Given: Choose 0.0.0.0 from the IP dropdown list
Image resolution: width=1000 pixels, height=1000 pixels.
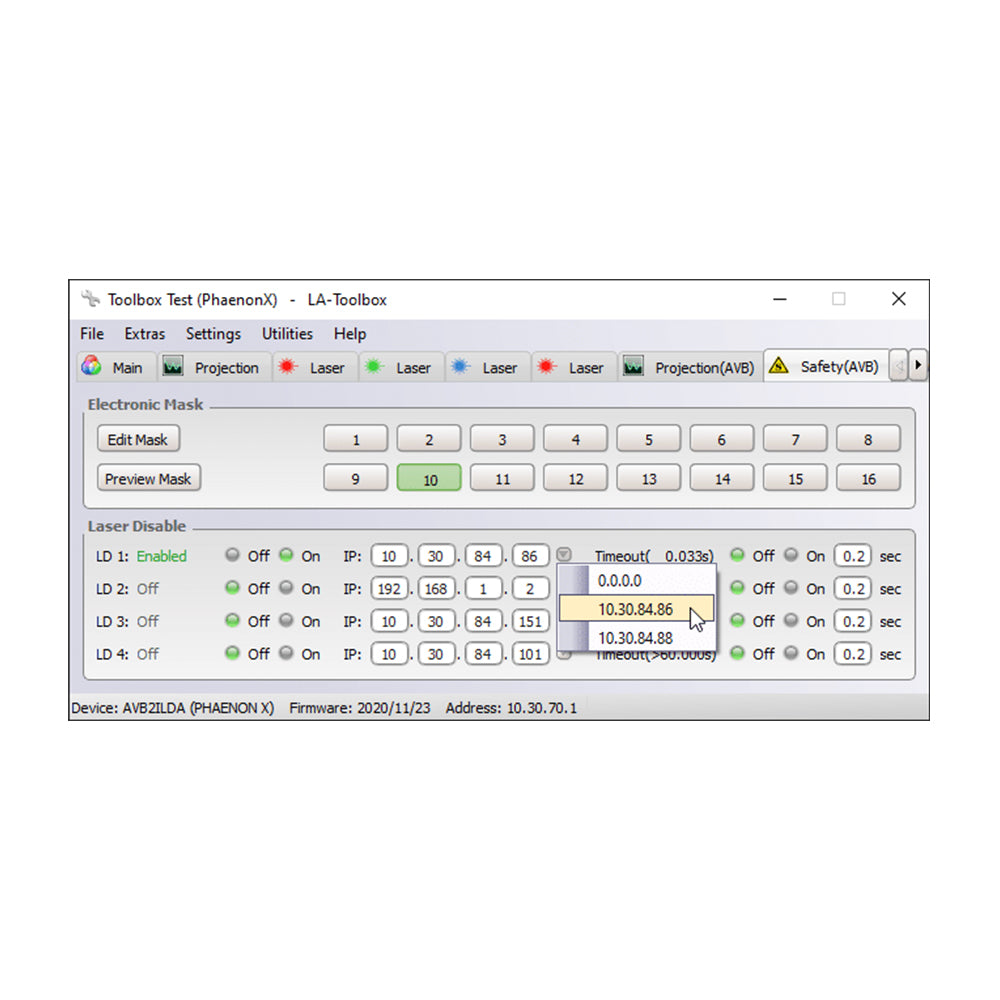Looking at the screenshot, I should tap(636, 580).
